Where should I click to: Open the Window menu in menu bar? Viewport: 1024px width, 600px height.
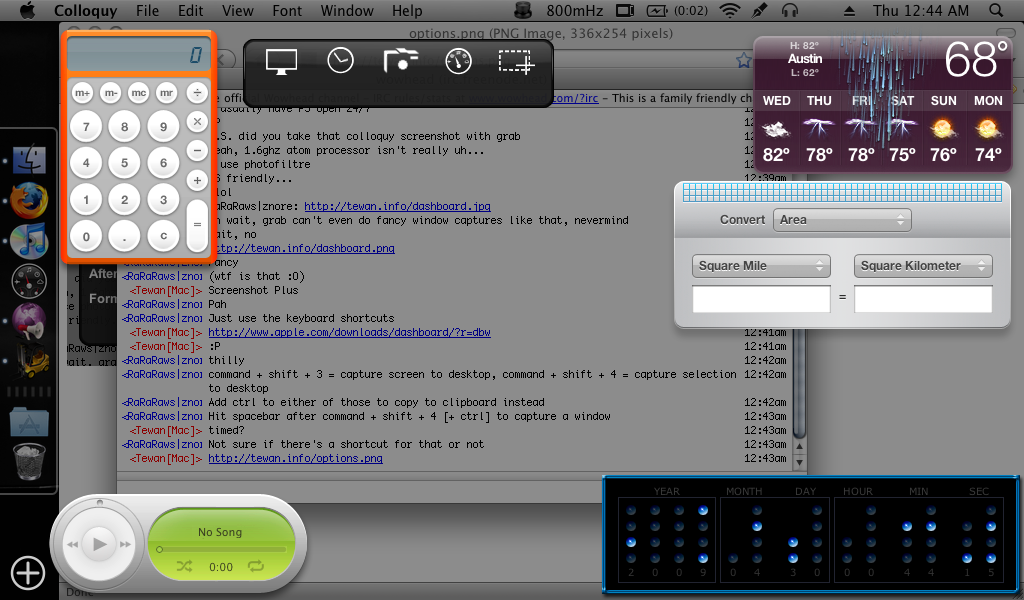(x=347, y=11)
